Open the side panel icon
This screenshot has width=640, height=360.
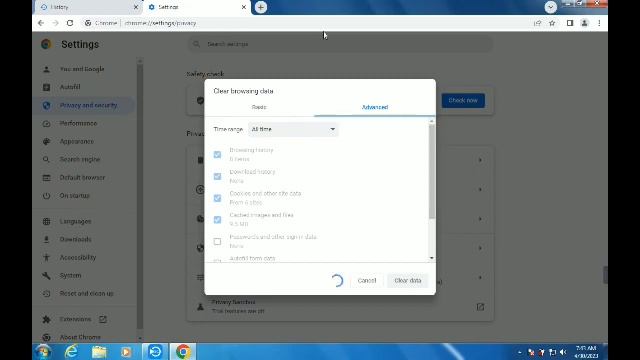570,23
